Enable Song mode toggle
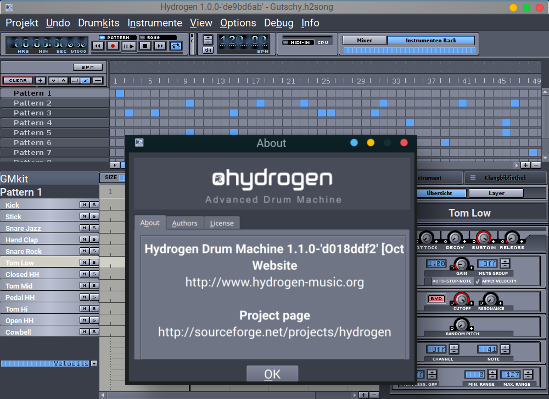This screenshot has width=549, height=399. (158, 37)
